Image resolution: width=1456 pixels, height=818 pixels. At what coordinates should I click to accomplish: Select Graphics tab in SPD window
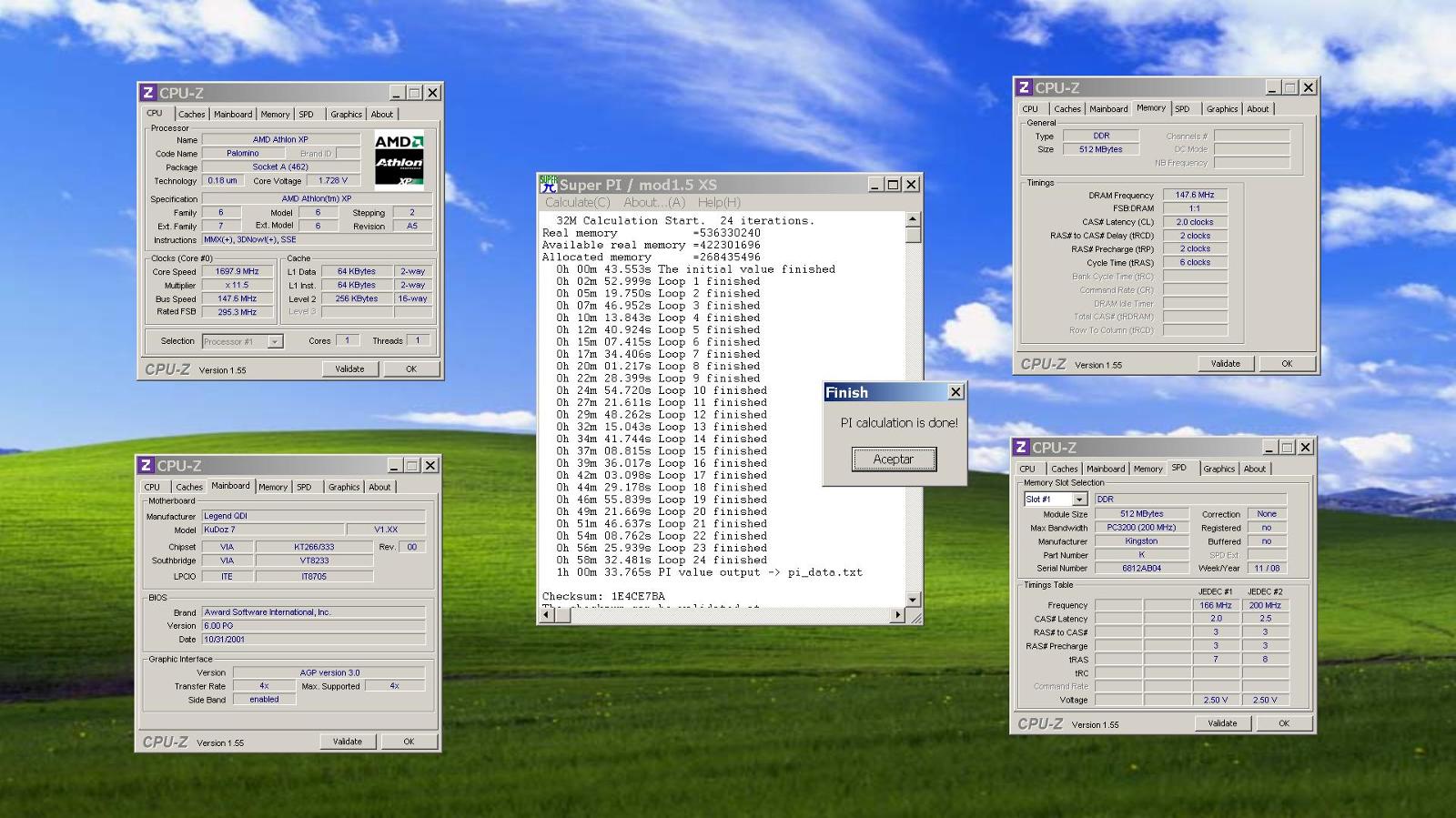pyautogui.click(x=1218, y=470)
